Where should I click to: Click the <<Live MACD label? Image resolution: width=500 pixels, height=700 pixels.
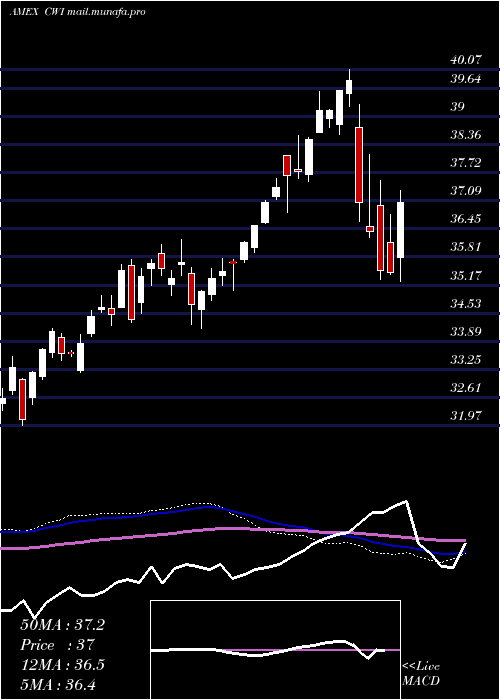[421, 674]
